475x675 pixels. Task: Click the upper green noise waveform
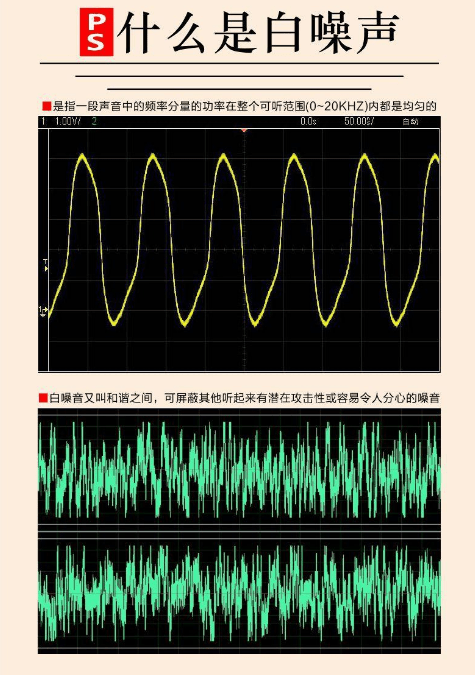(239, 470)
